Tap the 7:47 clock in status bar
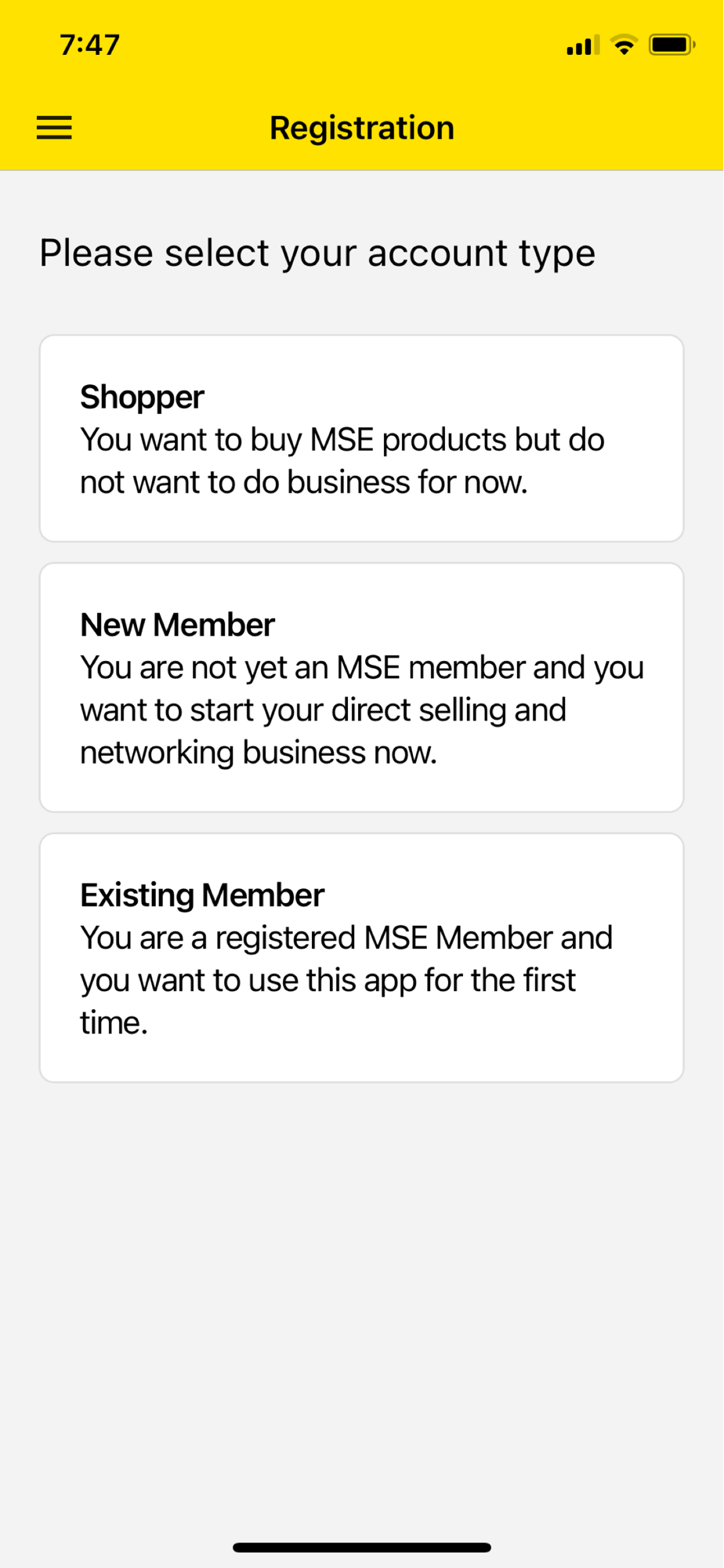 click(90, 45)
